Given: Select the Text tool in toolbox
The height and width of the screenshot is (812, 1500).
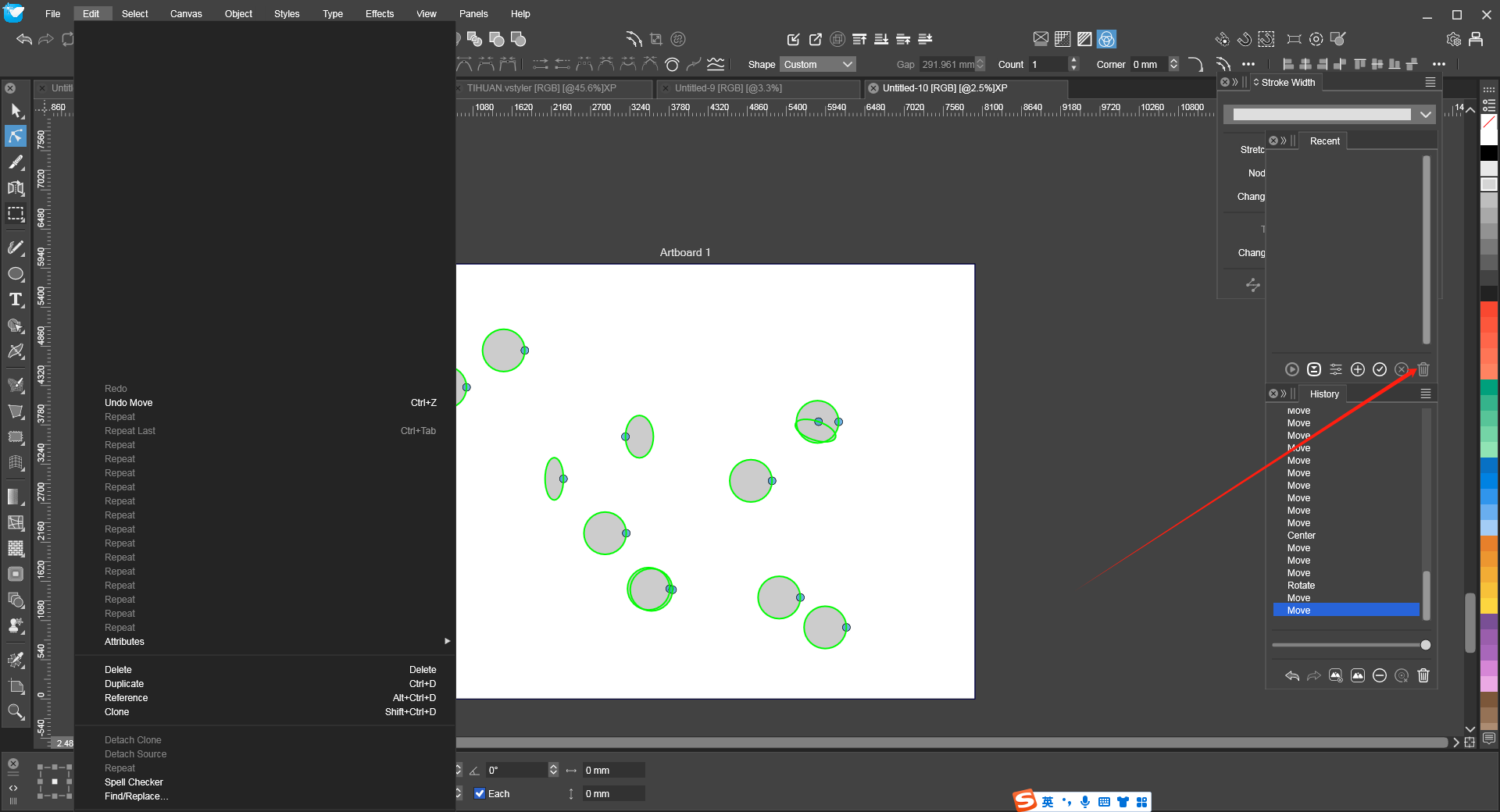Looking at the screenshot, I should [x=16, y=300].
